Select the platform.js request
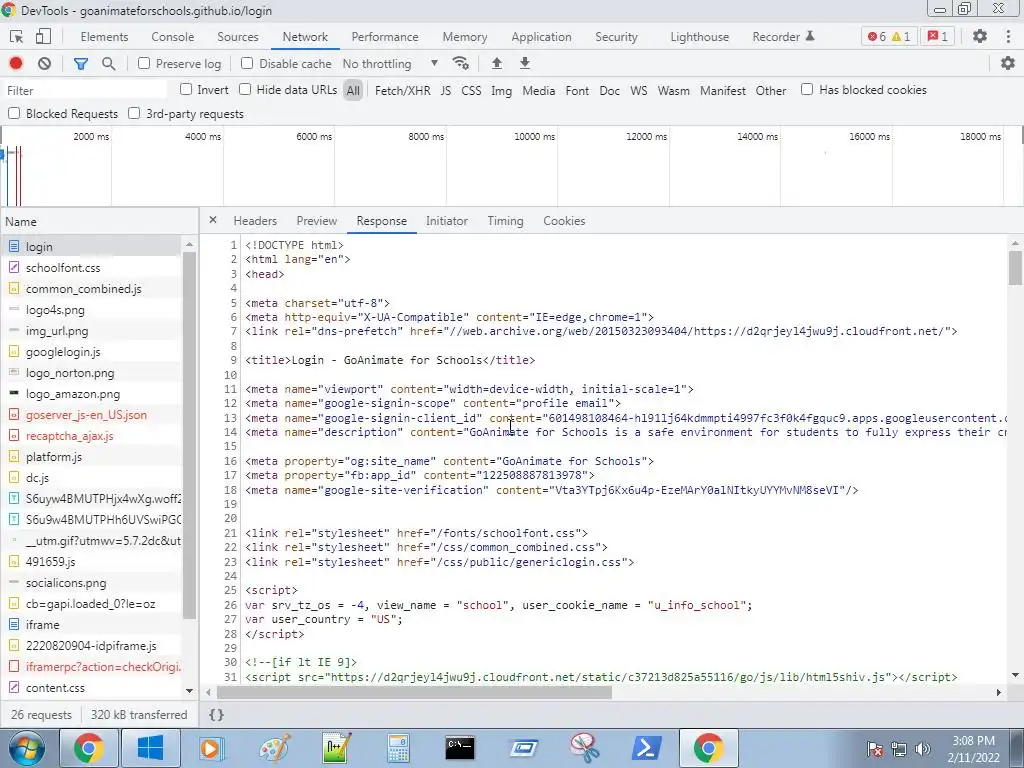Image resolution: width=1024 pixels, height=768 pixels. [x=91, y=456]
